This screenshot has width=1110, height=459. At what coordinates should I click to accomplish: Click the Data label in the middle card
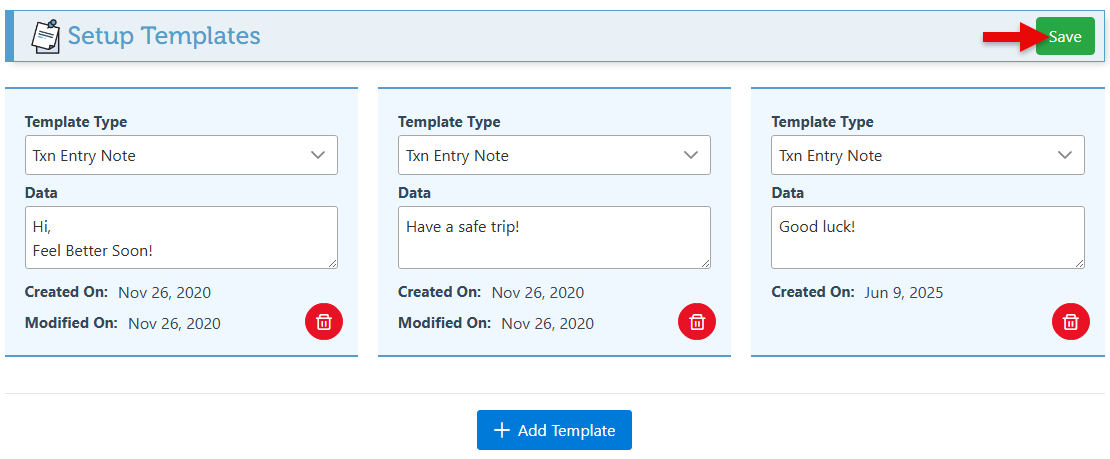click(x=414, y=193)
